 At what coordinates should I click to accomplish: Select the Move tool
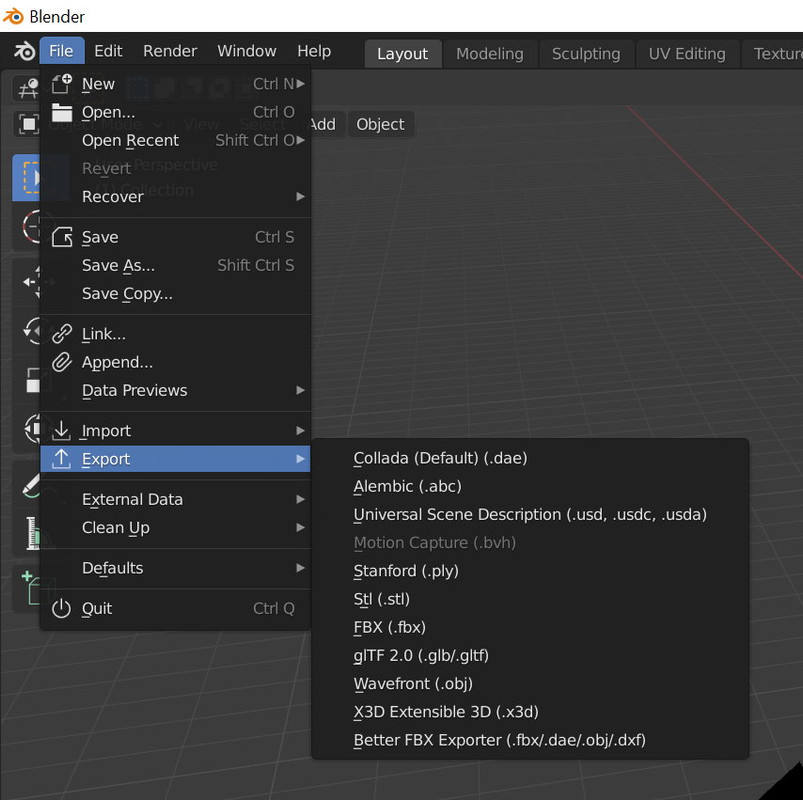point(30,281)
